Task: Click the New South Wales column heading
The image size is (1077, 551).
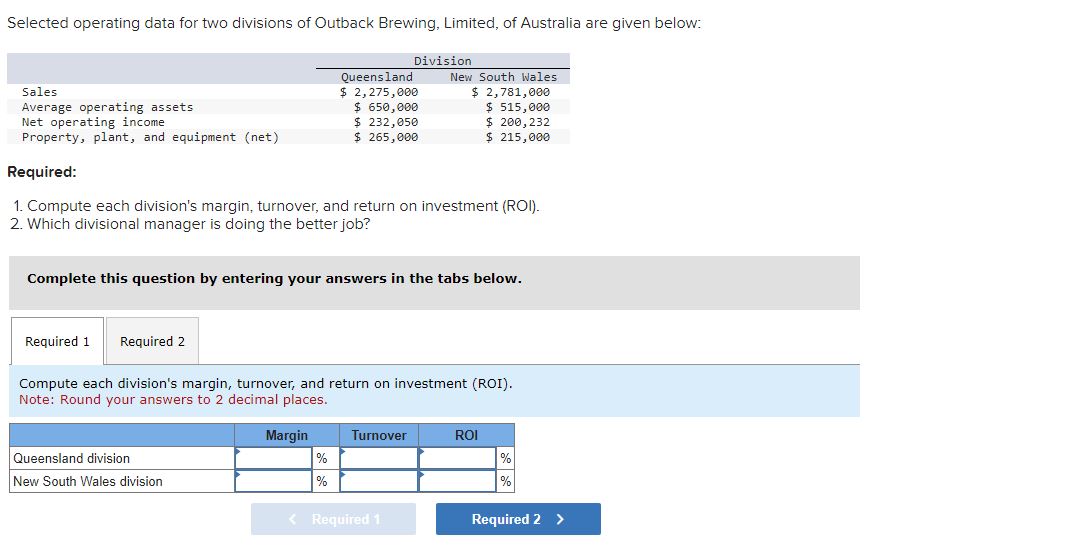Action: (x=503, y=77)
